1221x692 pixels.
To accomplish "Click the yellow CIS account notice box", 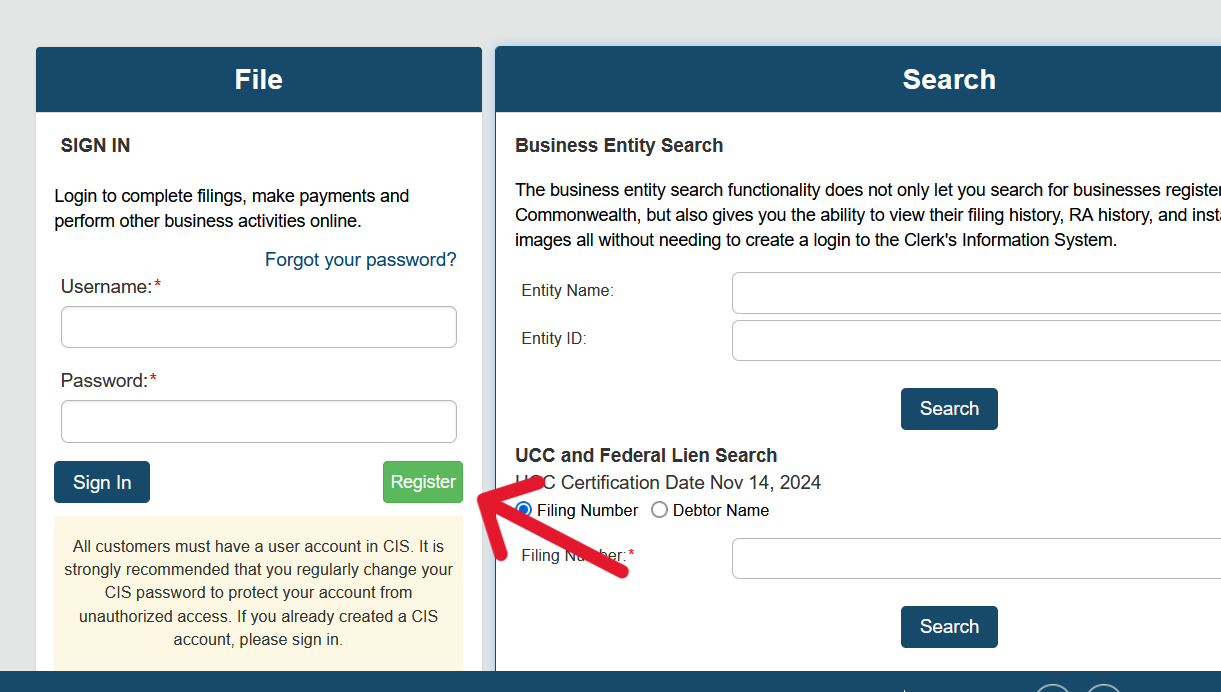I will click(x=259, y=594).
